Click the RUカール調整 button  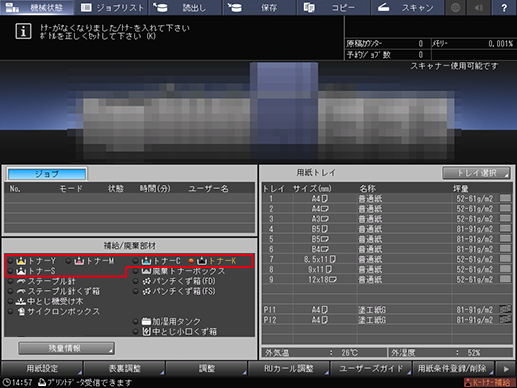point(289,368)
